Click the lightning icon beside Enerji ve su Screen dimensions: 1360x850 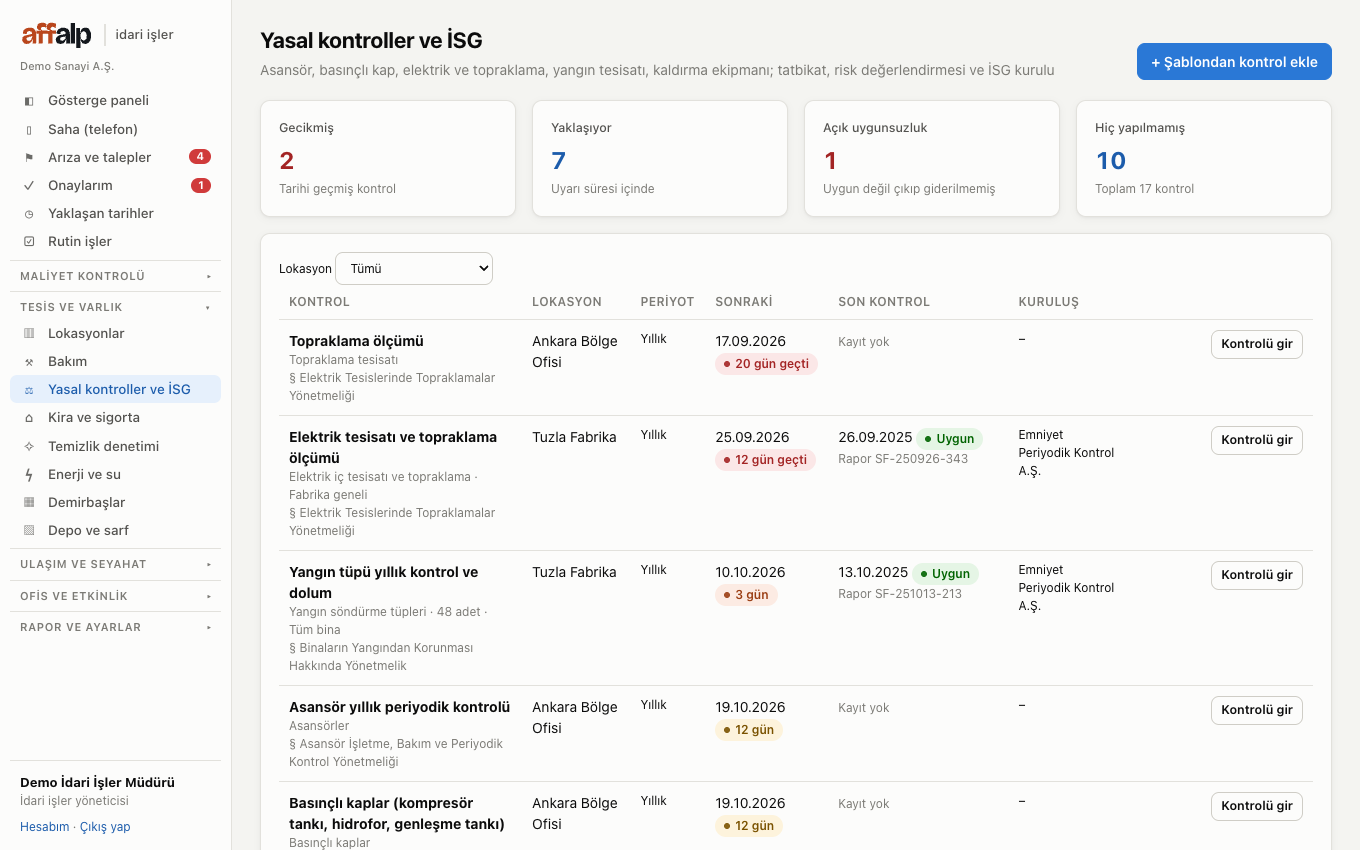click(29, 474)
